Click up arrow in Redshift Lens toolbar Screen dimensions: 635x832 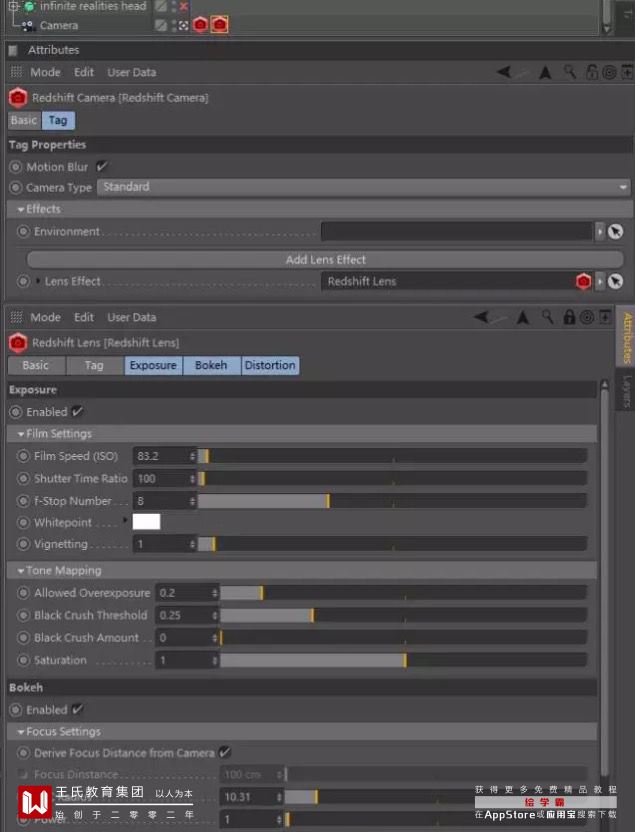pyautogui.click(x=523, y=317)
